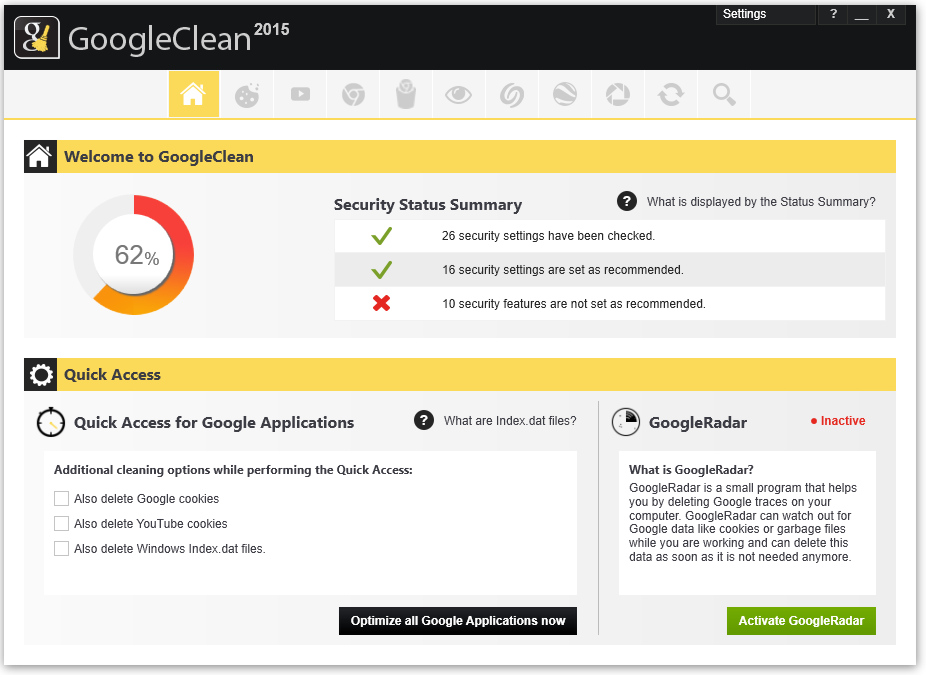Activate GoogleRadar

pos(800,620)
